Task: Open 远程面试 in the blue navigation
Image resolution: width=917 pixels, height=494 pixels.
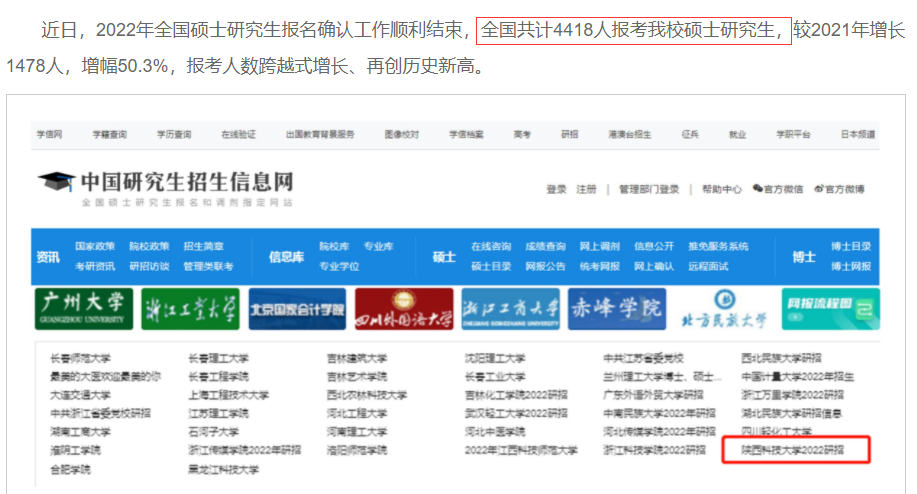Action: pyautogui.click(x=708, y=267)
